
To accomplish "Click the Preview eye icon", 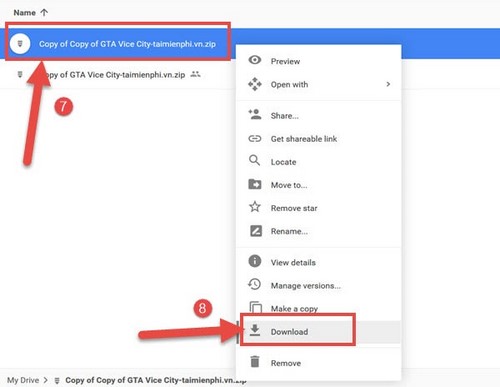I will click(255, 60).
